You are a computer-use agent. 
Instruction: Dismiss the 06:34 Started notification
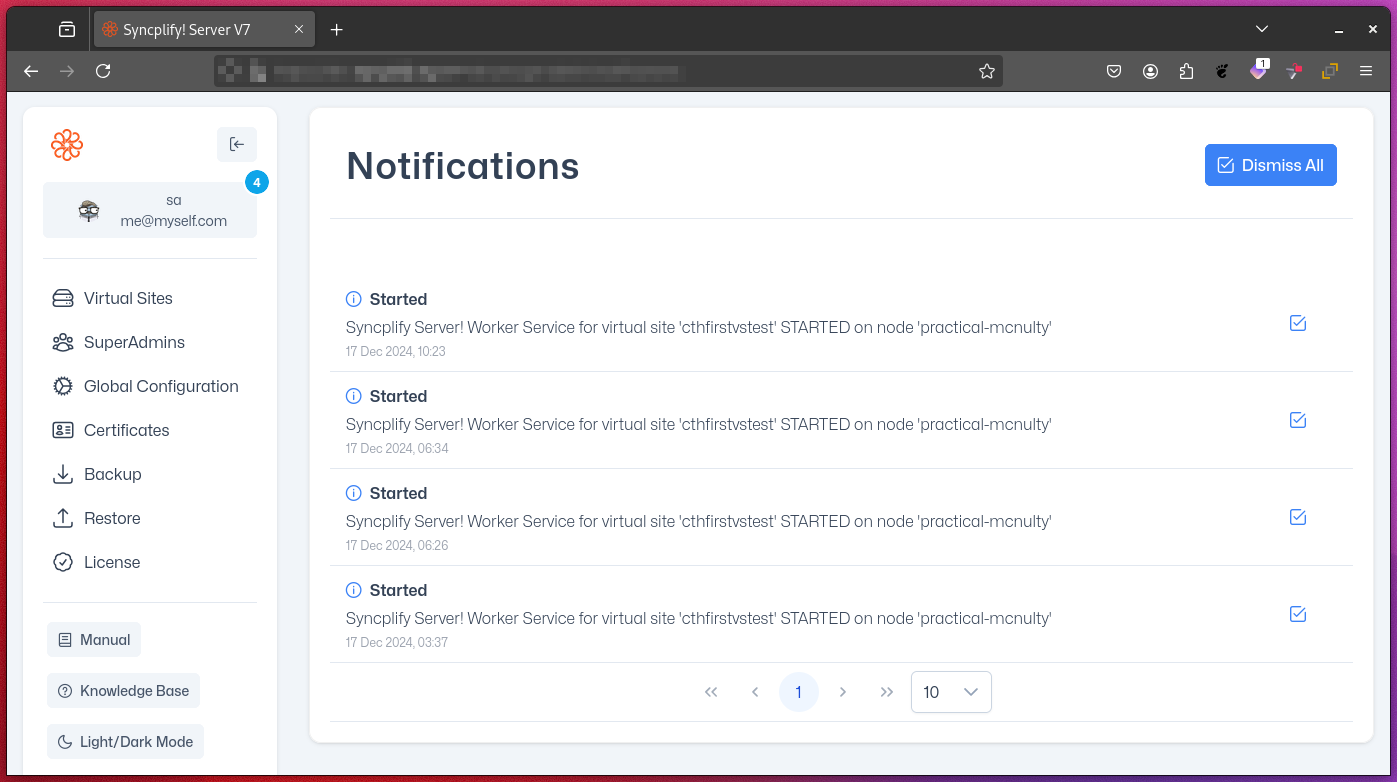click(x=1297, y=420)
